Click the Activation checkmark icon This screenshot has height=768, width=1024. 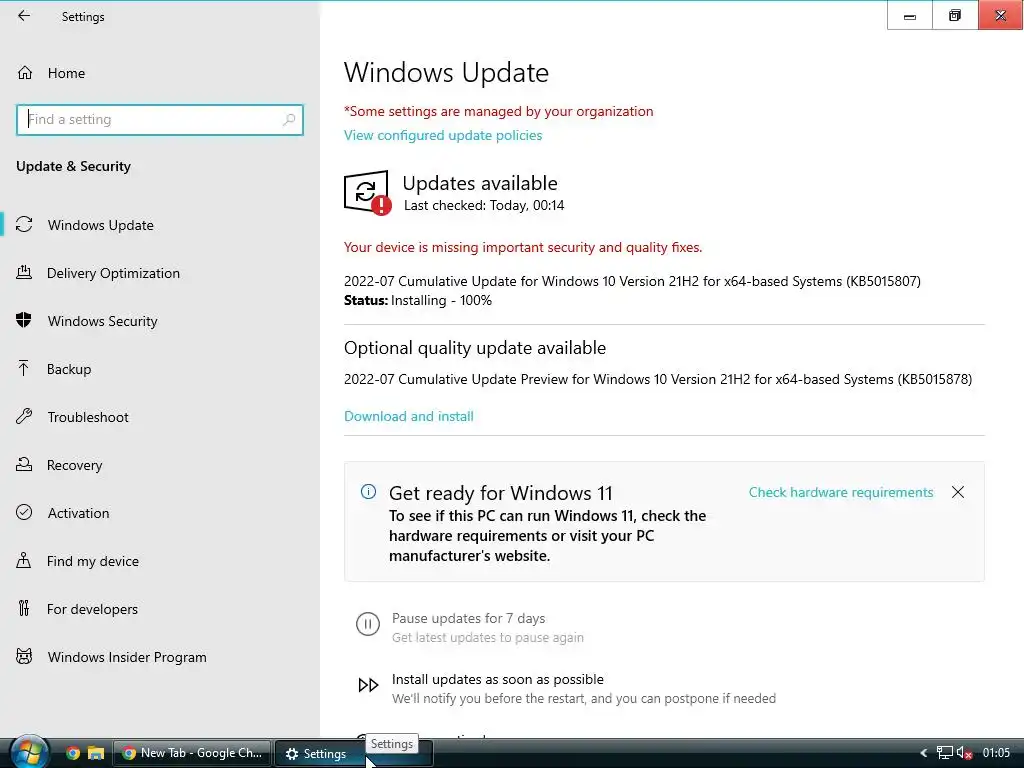(24, 513)
